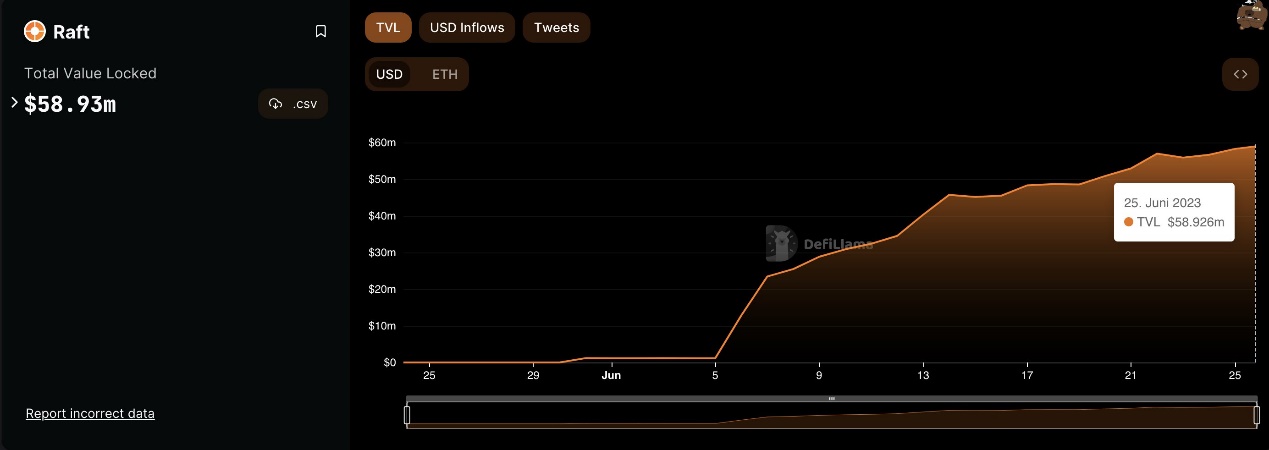Expand the Total Value Locked breakdown chevron
The width and height of the screenshot is (1269, 450).
point(14,102)
